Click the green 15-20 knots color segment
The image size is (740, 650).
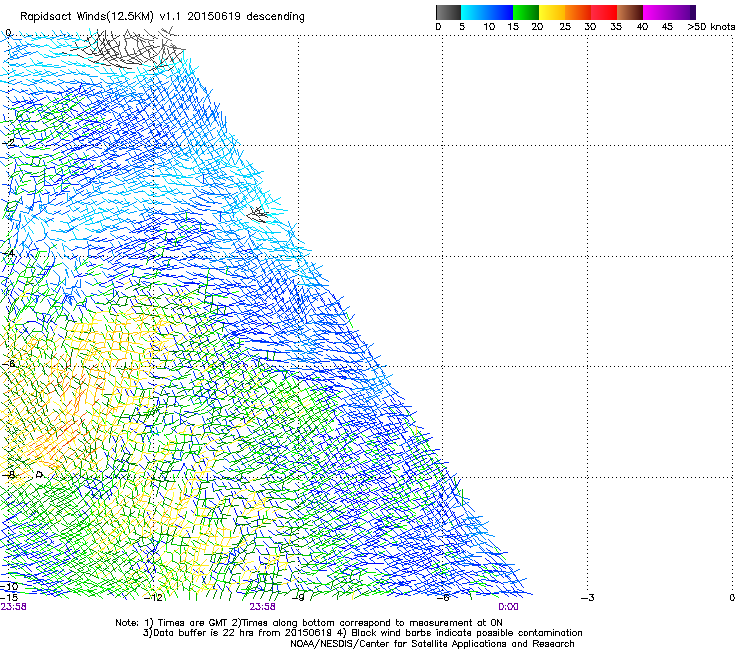pyautogui.click(x=526, y=12)
